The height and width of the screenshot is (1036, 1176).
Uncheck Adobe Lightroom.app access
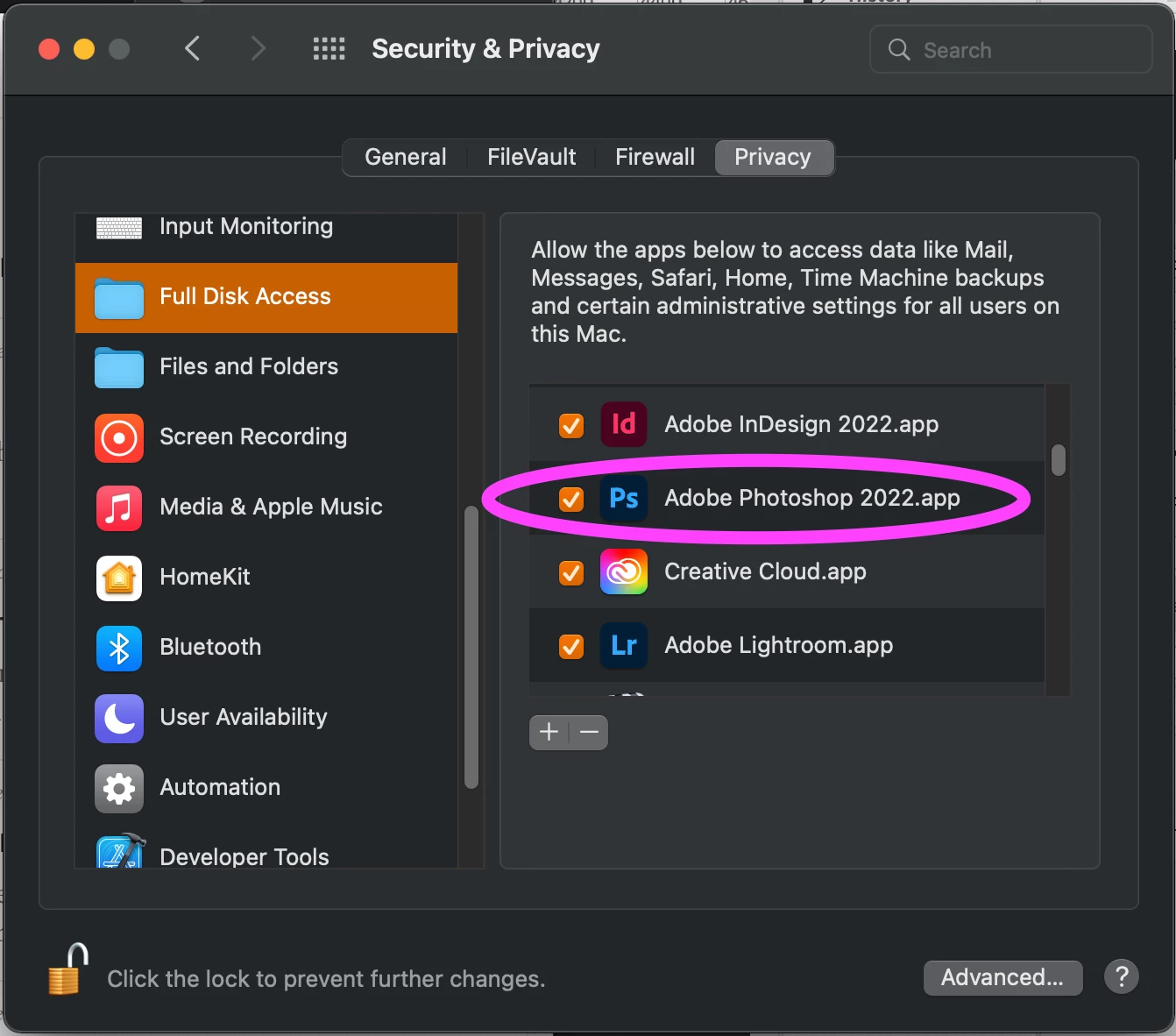coord(571,646)
